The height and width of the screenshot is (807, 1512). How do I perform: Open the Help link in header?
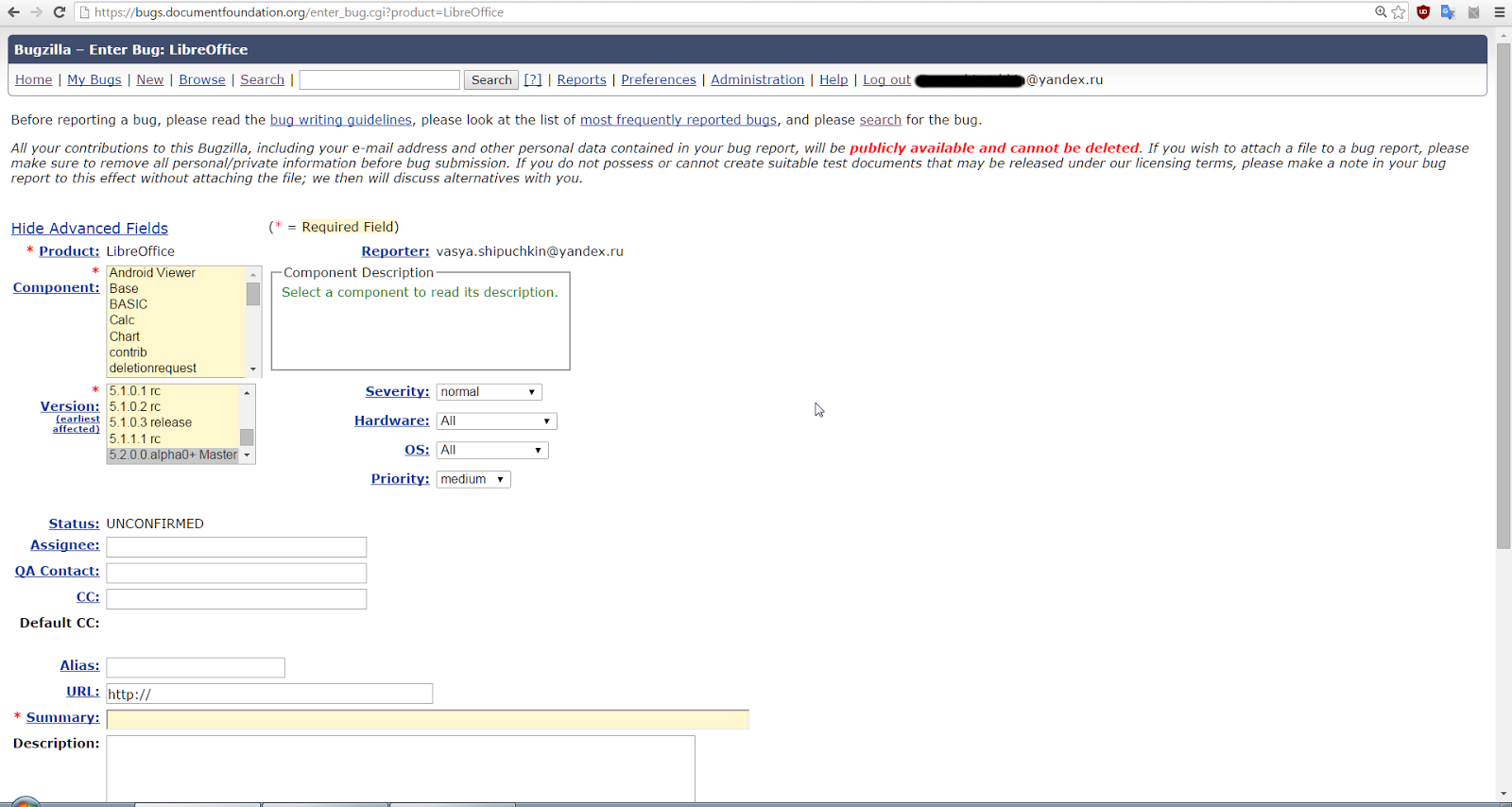point(833,80)
